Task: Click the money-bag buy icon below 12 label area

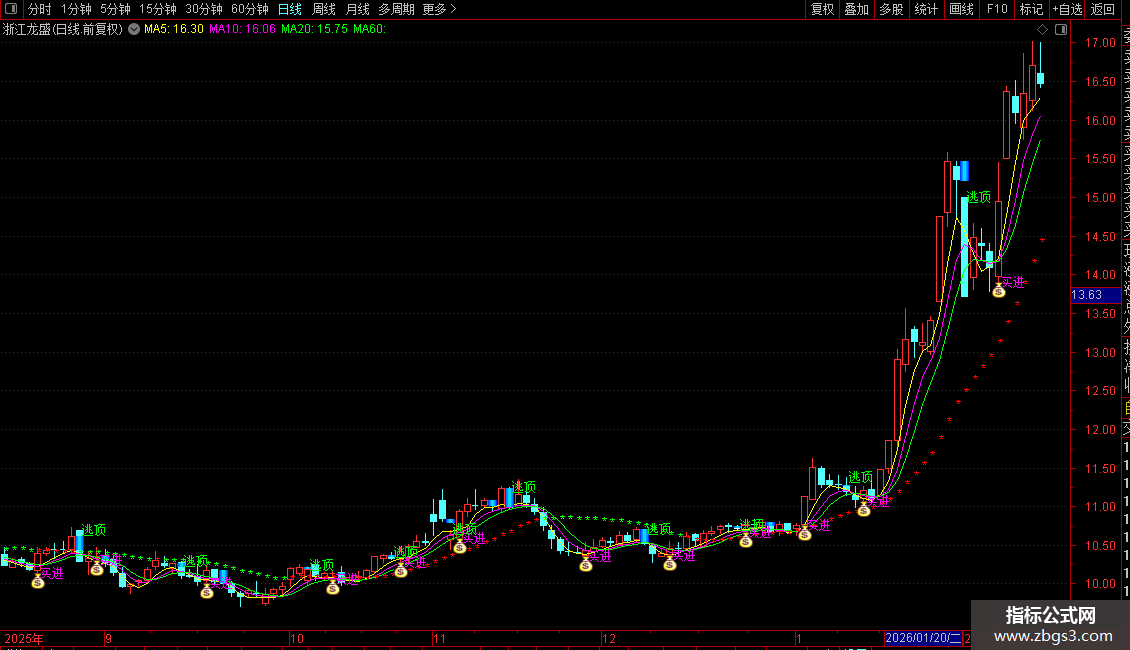Action: click(586, 565)
